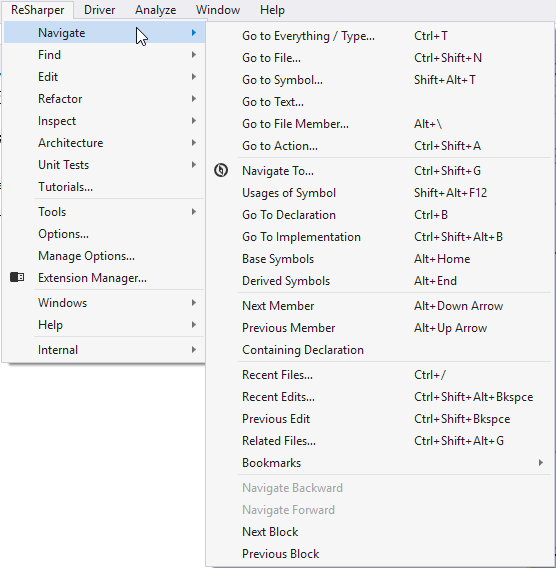Expand the Find submenu arrow

tap(194, 55)
